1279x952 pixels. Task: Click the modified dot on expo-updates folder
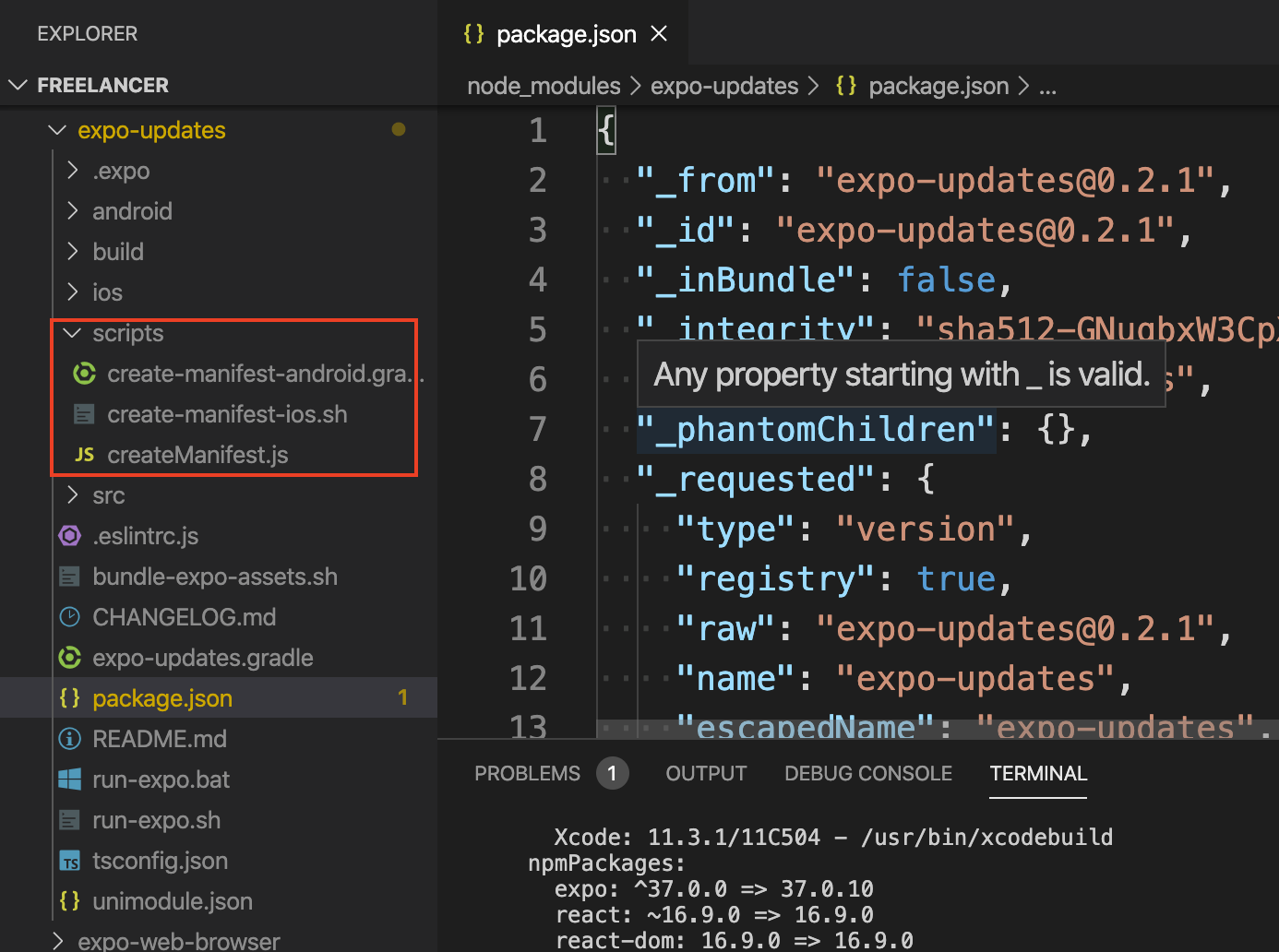pyautogui.click(x=399, y=130)
